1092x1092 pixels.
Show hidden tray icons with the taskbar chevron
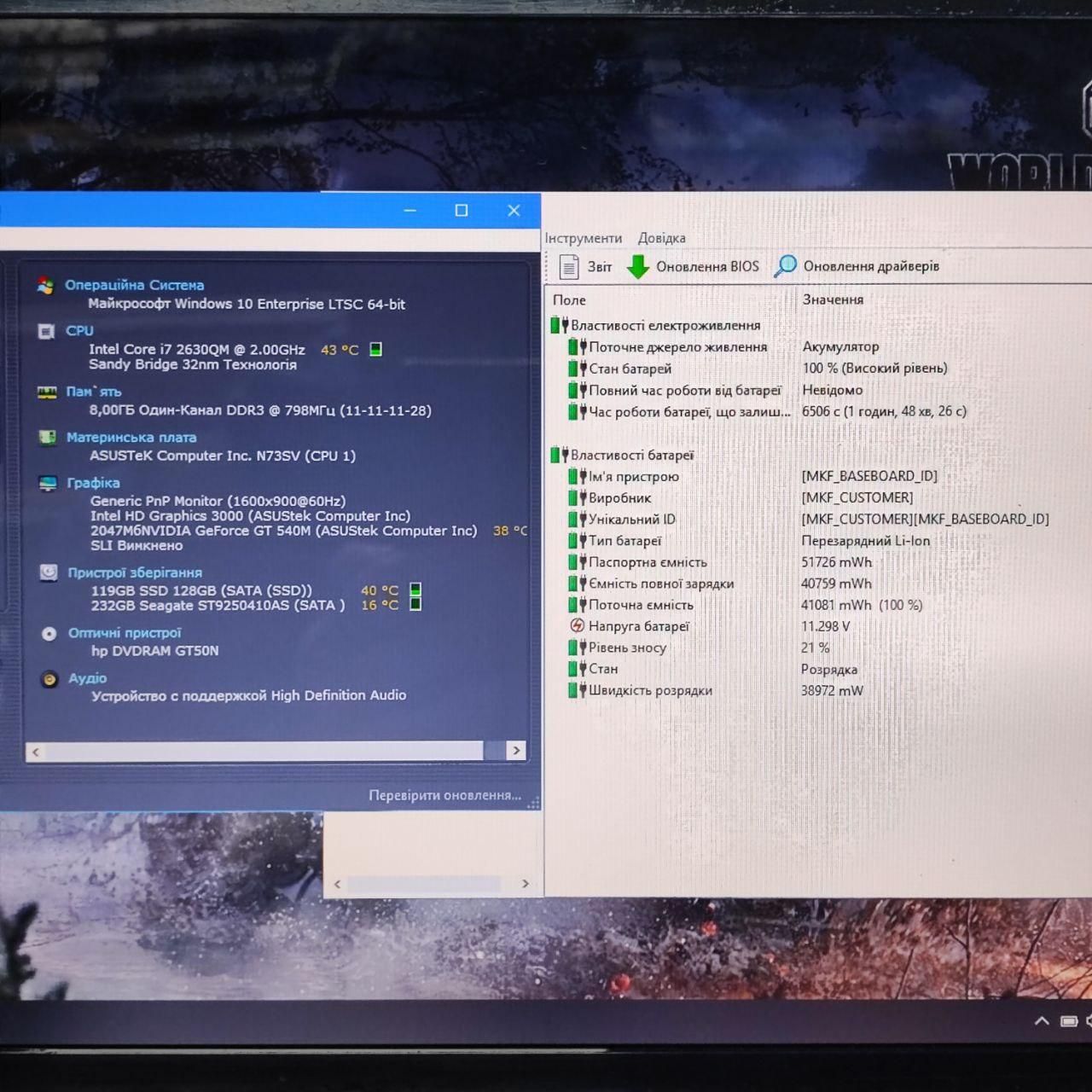(x=1042, y=1021)
